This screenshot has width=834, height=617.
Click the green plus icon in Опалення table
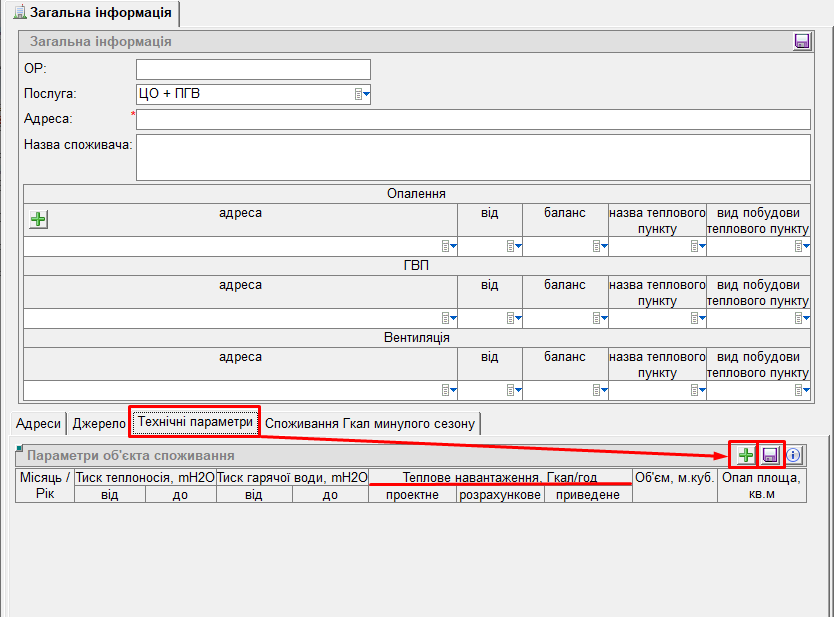(38, 219)
